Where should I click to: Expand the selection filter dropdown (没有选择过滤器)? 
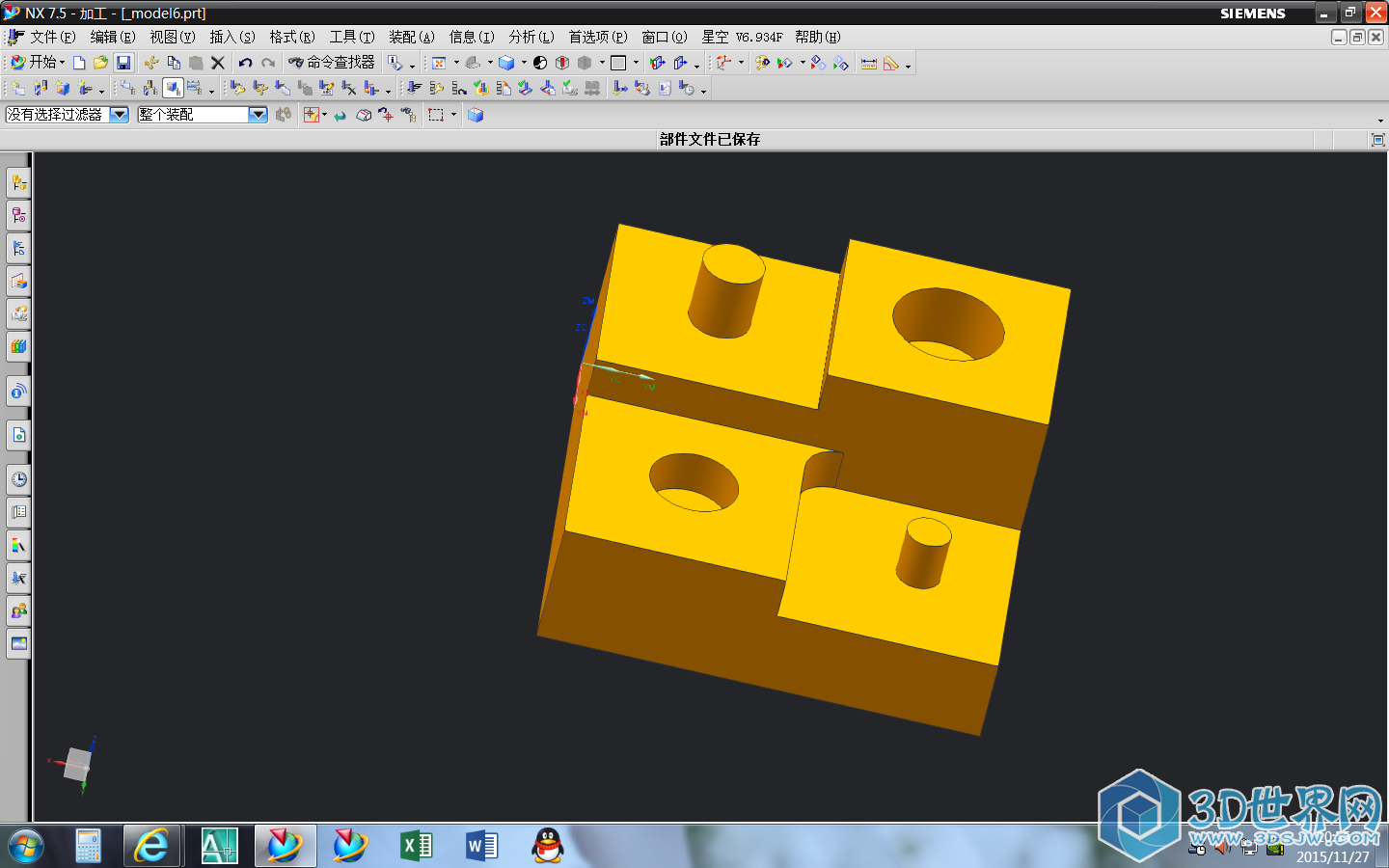119,115
